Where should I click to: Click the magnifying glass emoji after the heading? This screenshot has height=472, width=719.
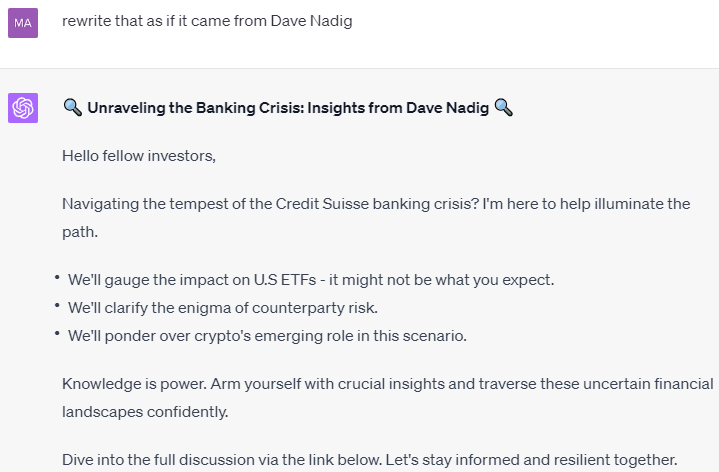pos(503,108)
